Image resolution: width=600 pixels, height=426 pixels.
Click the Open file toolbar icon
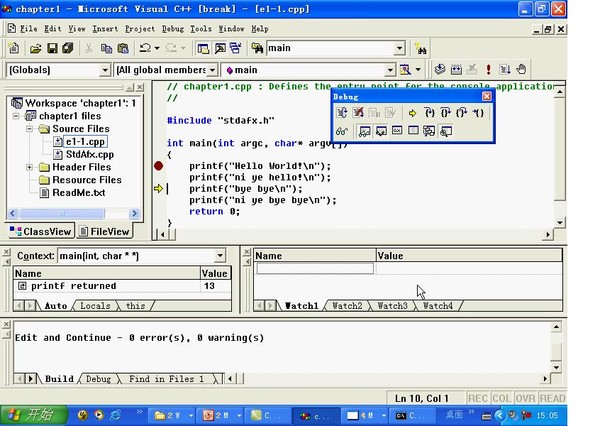[36, 48]
